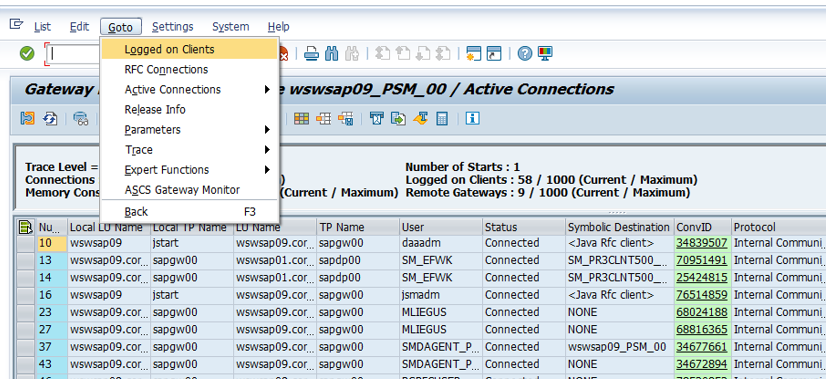The image size is (830, 385).
Task: Open the System menu
Action: click(x=230, y=26)
